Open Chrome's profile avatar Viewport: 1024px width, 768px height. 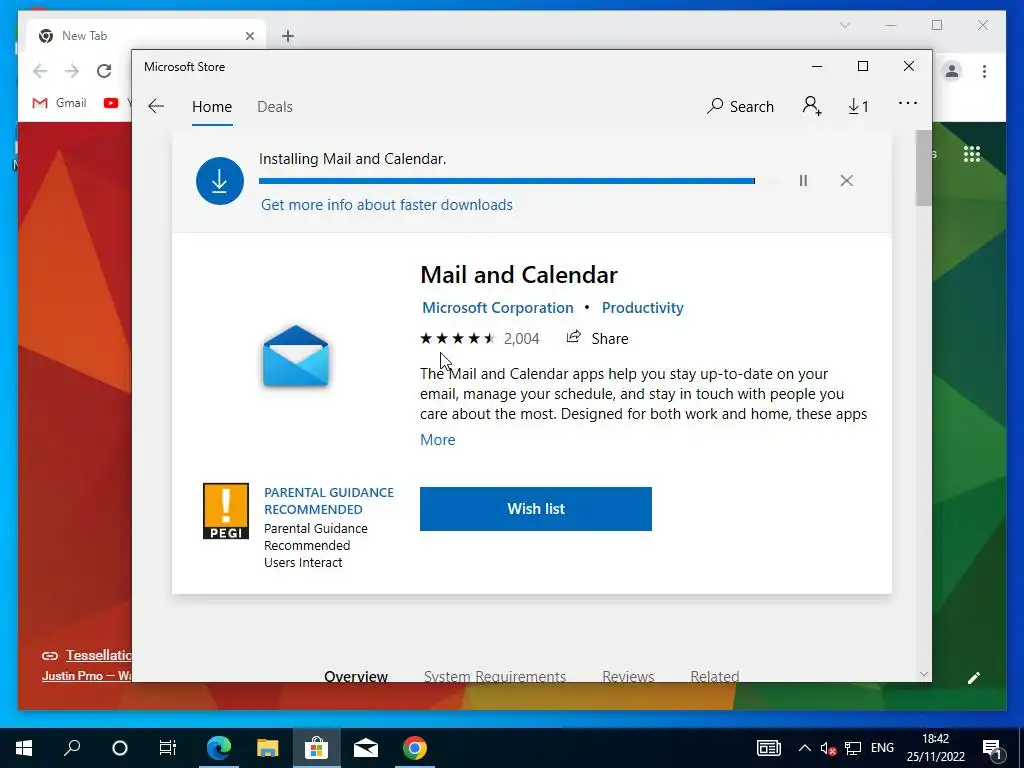(x=952, y=71)
